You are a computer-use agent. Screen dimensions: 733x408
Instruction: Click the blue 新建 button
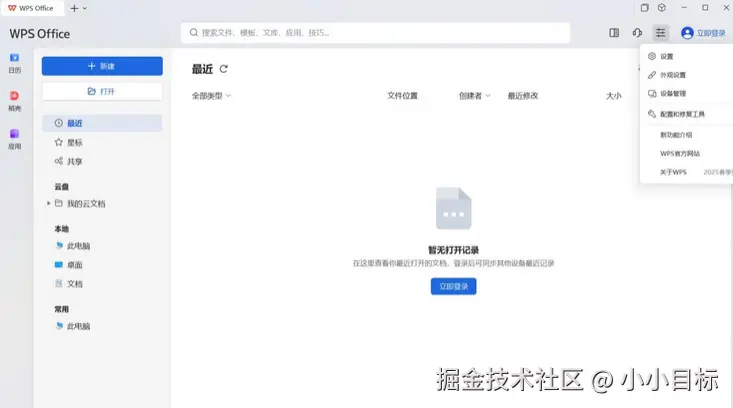tap(102, 66)
